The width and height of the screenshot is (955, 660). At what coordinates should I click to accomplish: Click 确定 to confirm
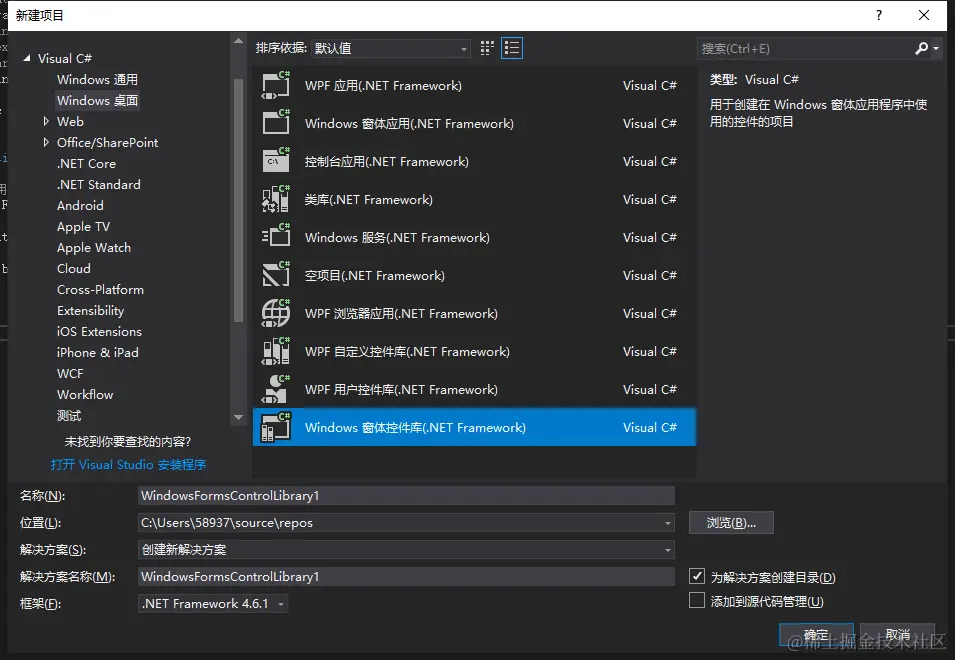click(x=816, y=634)
